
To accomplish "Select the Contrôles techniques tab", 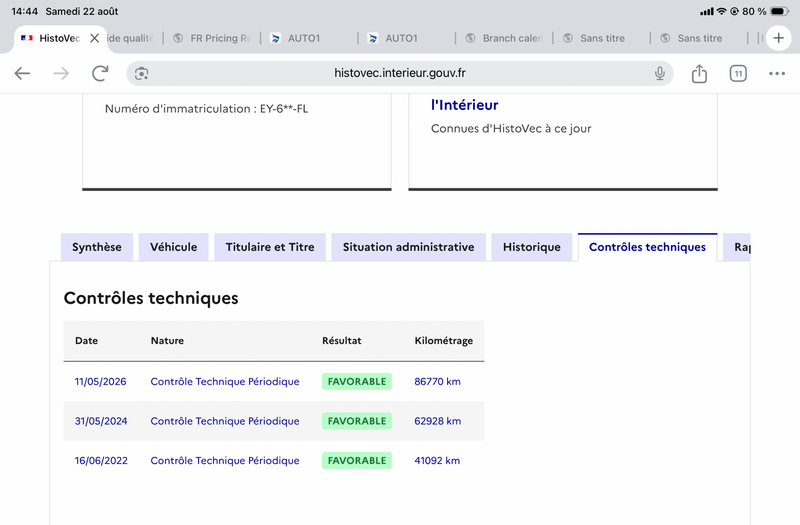I will (647, 247).
